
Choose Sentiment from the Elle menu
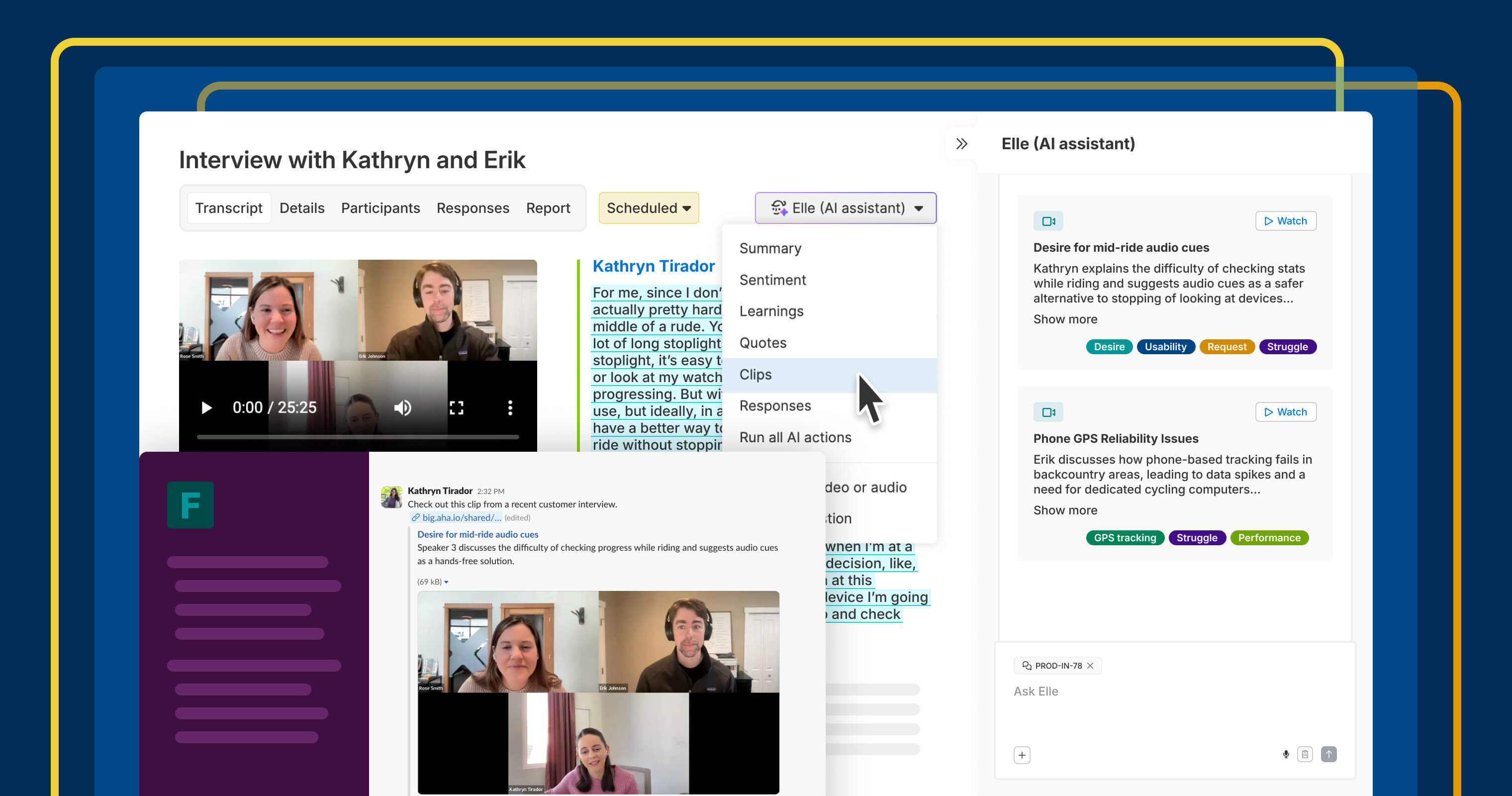tap(830, 280)
